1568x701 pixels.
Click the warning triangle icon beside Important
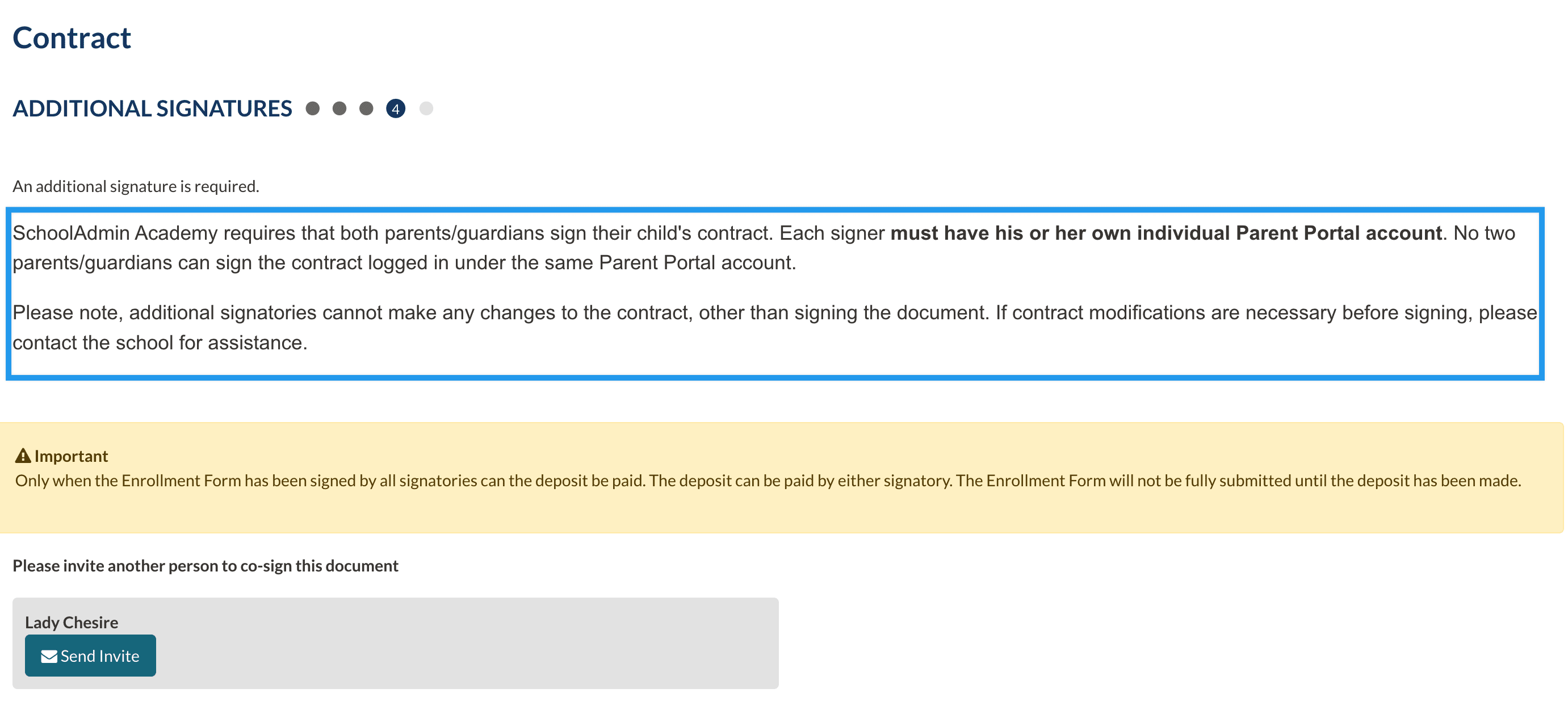coord(23,456)
